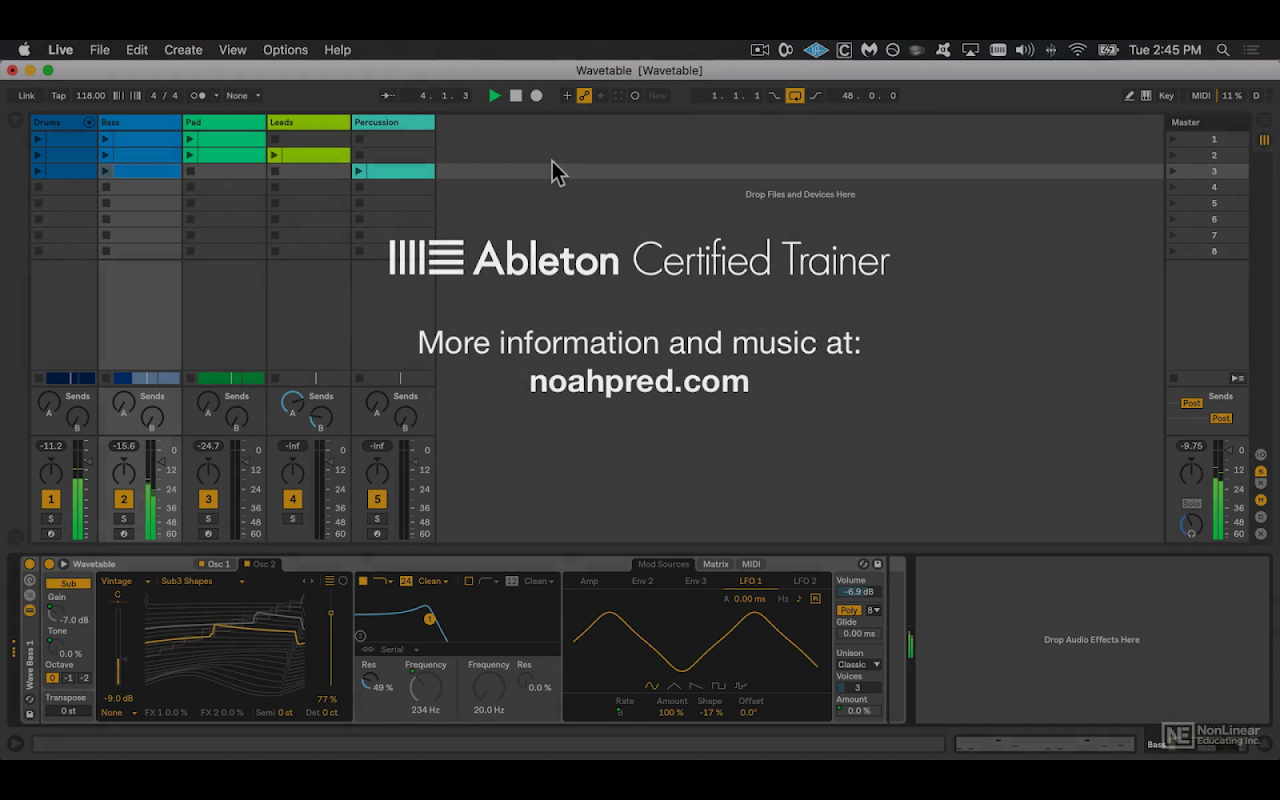Toggle the Loop switch in the transport

(795, 96)
